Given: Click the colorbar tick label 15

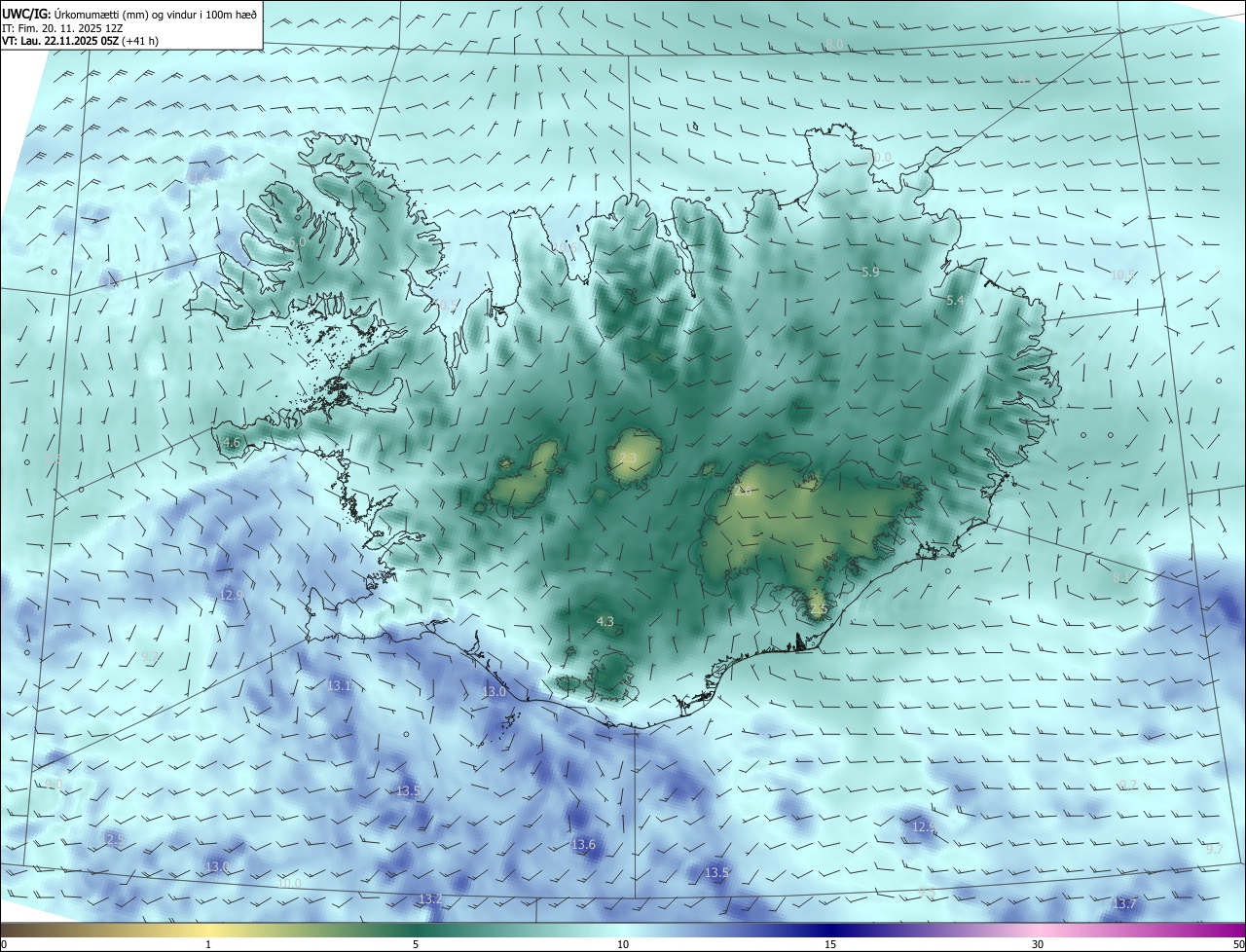Looking at the screenshot, I should click(830, 945).
